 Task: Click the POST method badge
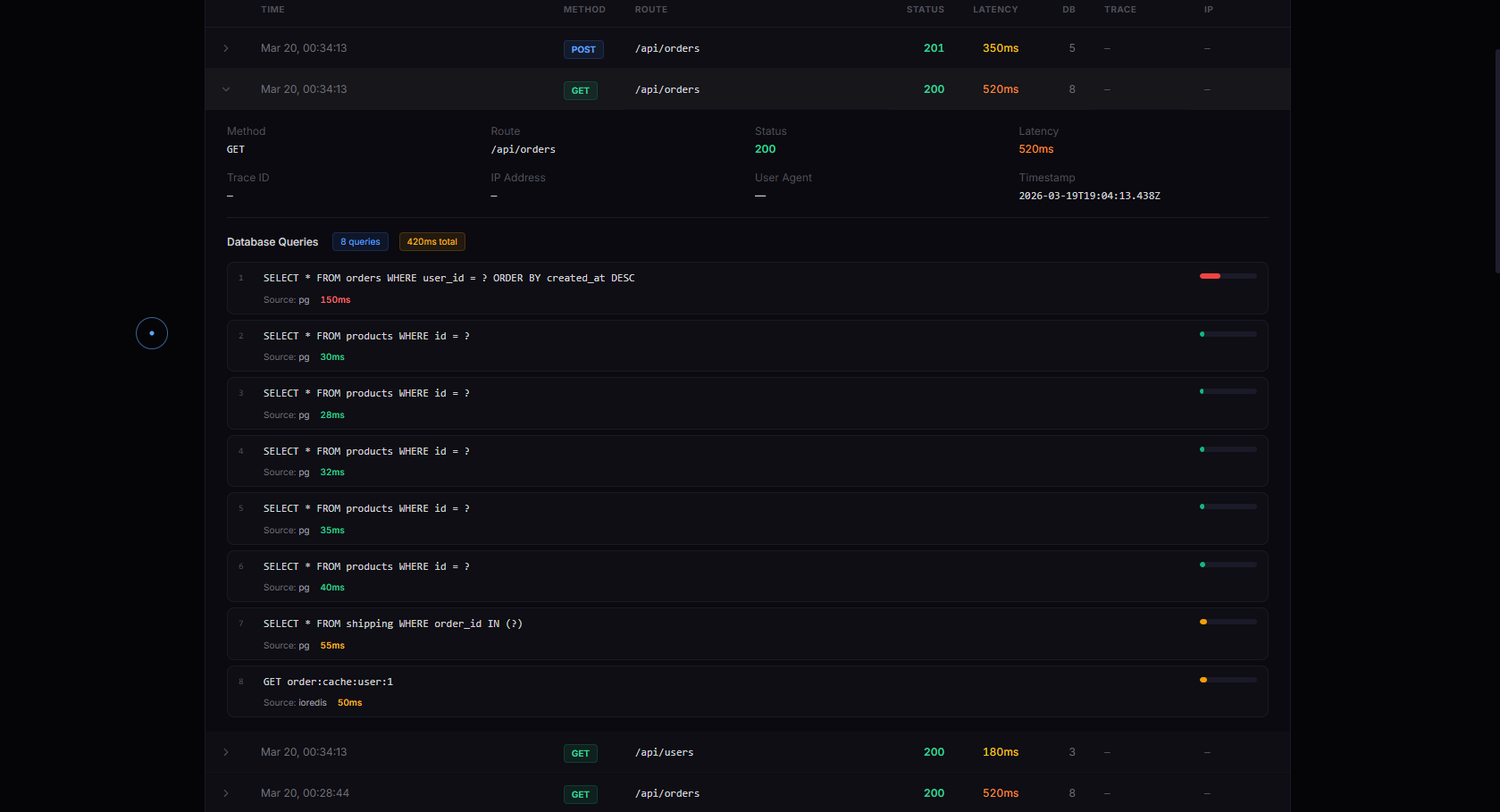[583, 49]
